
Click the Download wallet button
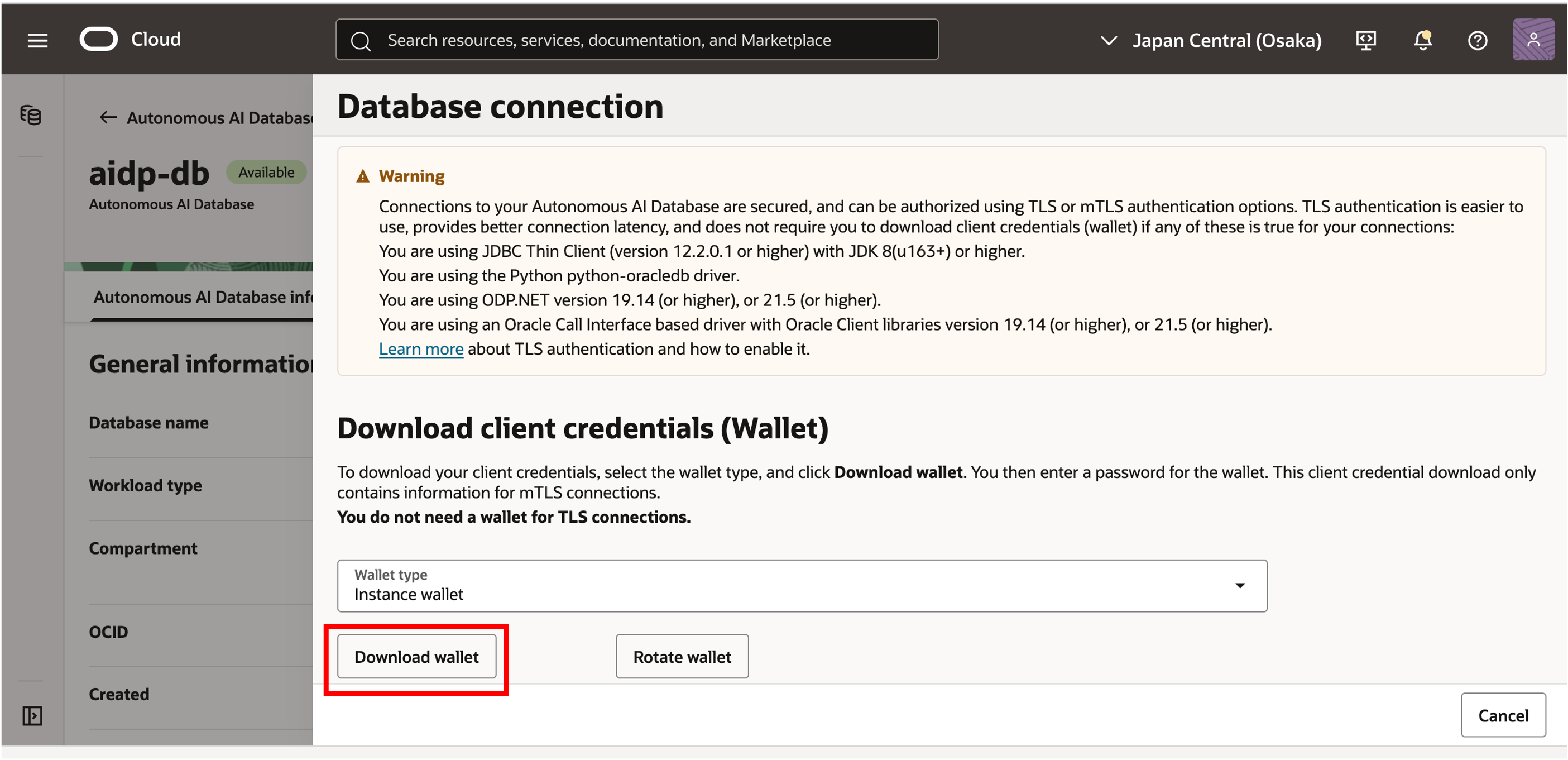tap(416, 657)
